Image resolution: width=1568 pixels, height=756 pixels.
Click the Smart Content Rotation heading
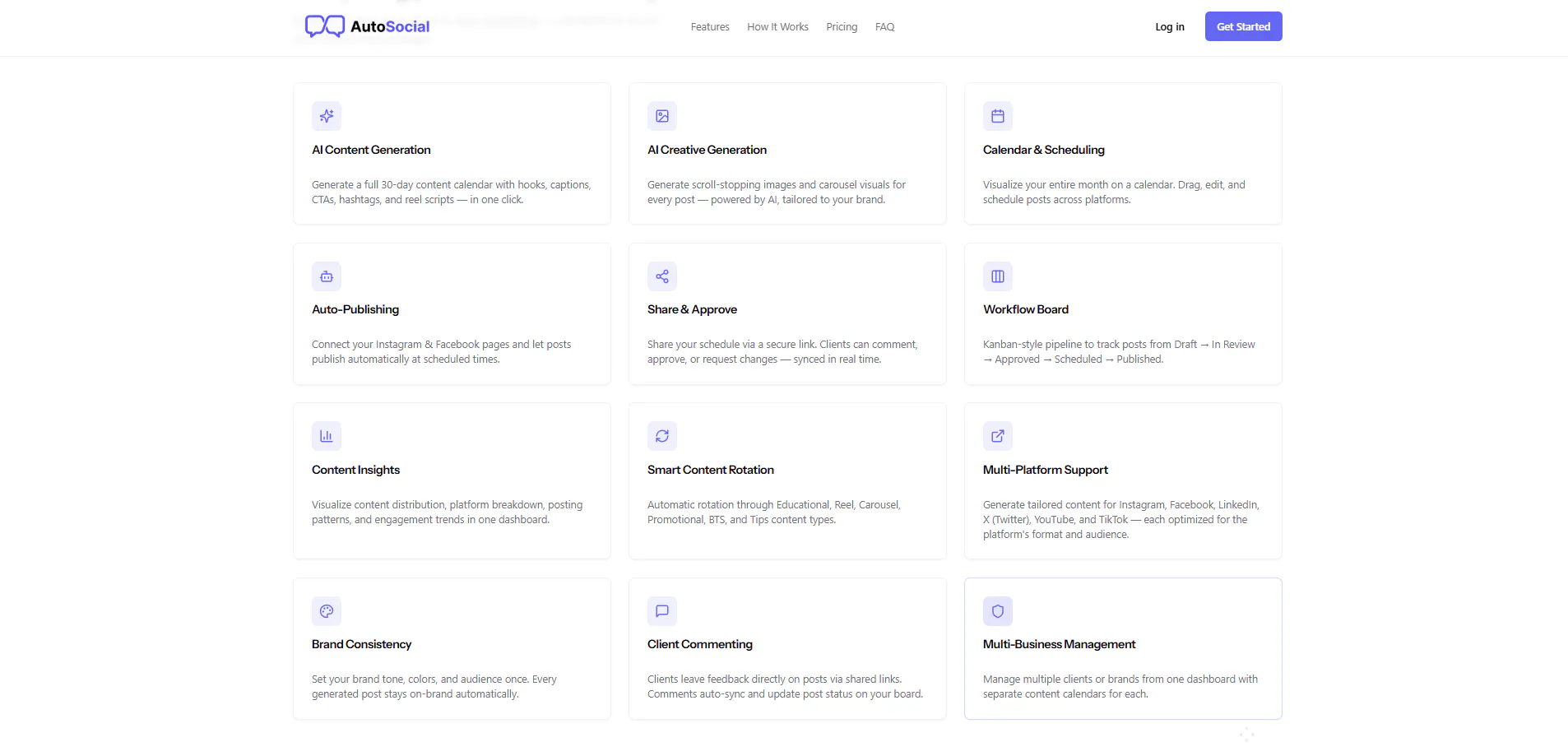[x=710, y=470]
